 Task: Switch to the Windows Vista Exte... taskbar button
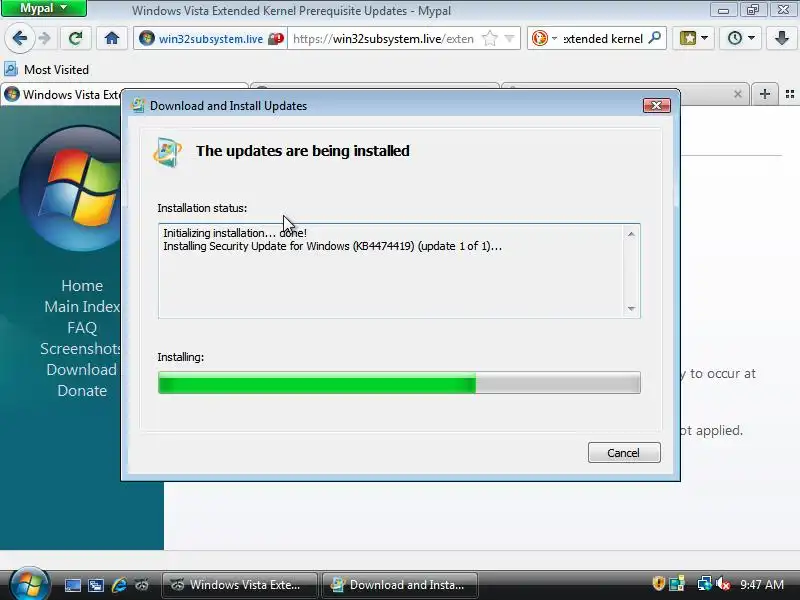coord(239,585)
